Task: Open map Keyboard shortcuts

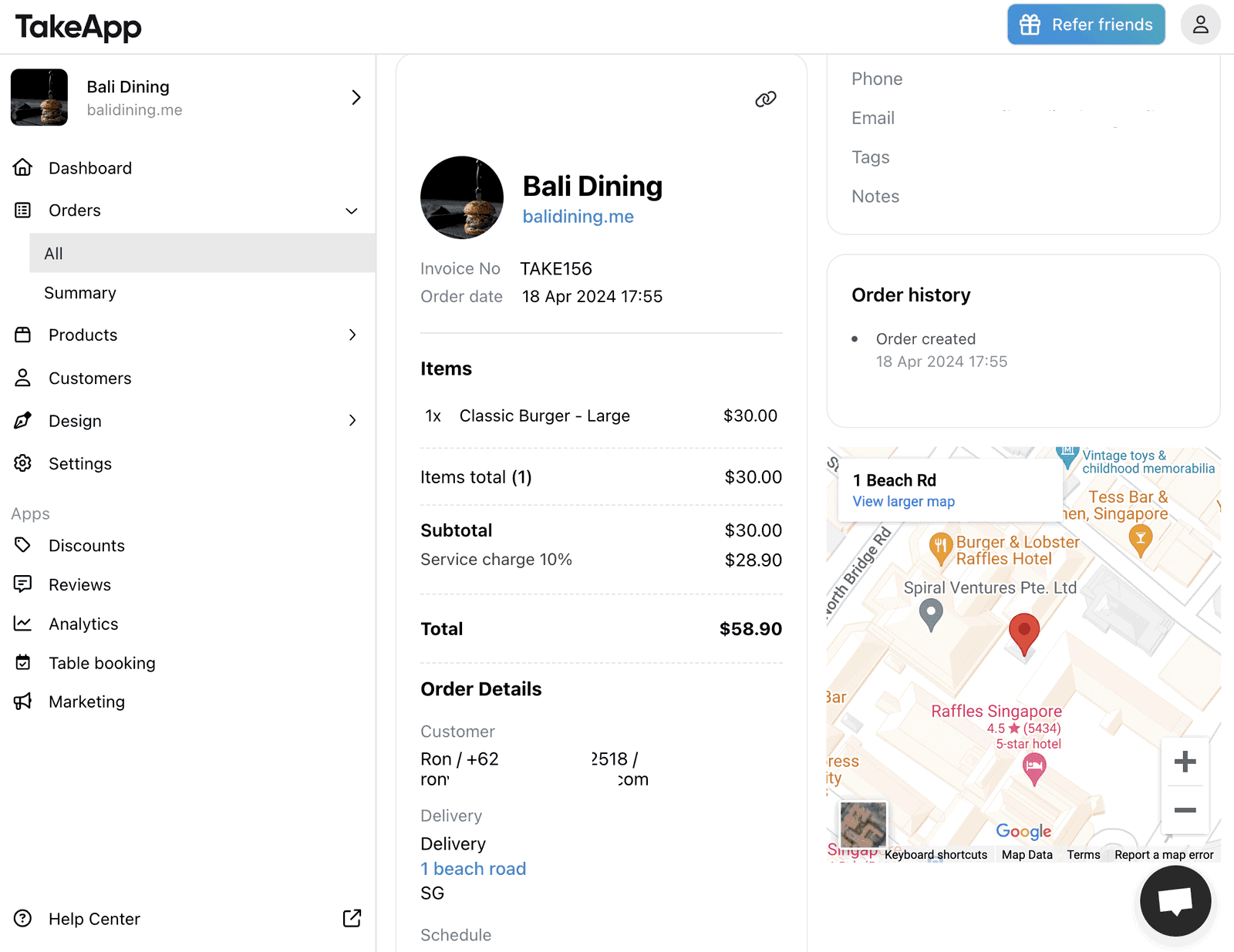Action: (936, 855)
